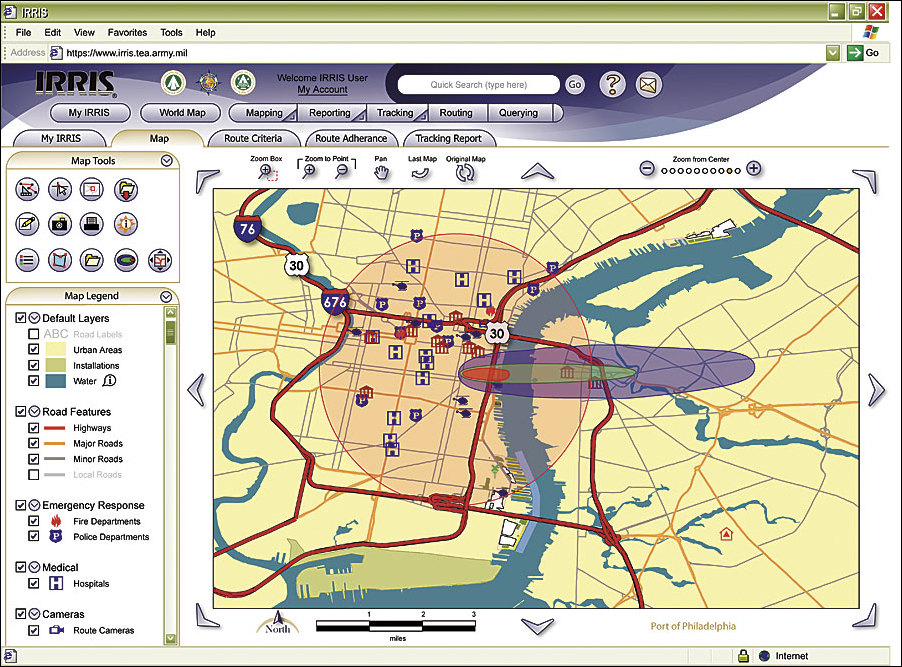Click the Routing button
Image resolution: width=902 pixels, height=667 pixels.
click(x=456, y=113)
